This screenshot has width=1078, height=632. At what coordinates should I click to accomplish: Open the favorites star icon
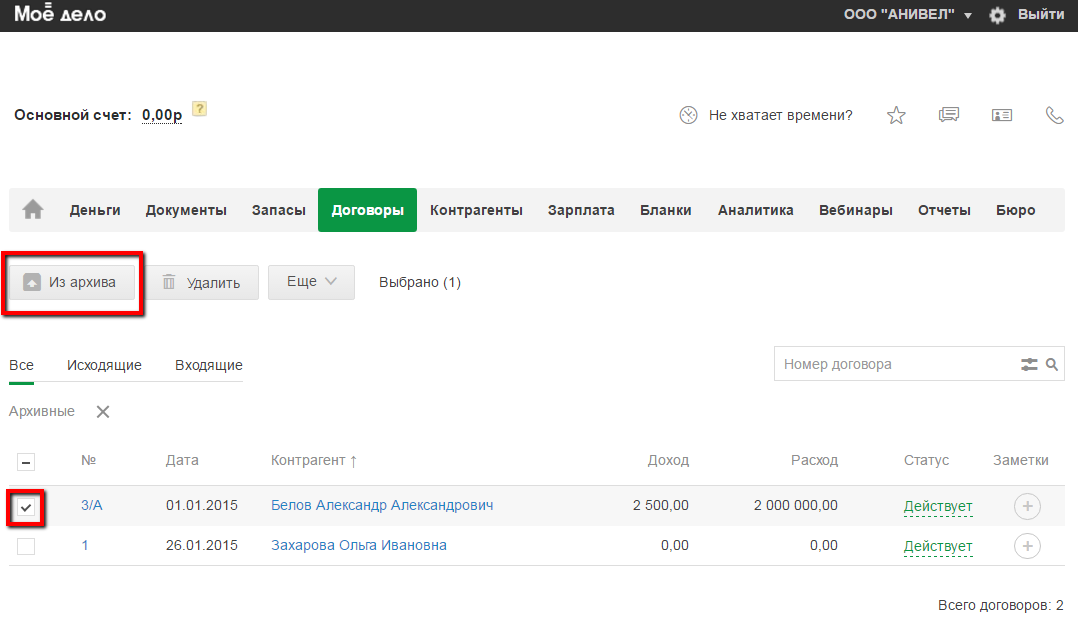896,115
